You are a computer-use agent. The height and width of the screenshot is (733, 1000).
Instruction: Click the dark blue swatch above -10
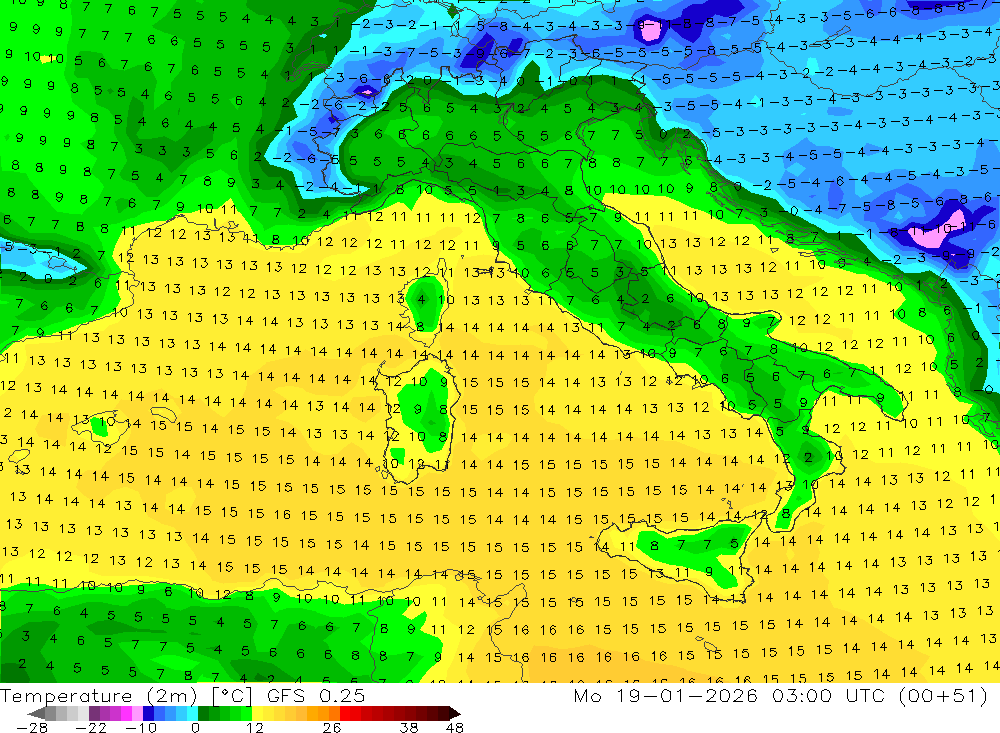point(149,714)
